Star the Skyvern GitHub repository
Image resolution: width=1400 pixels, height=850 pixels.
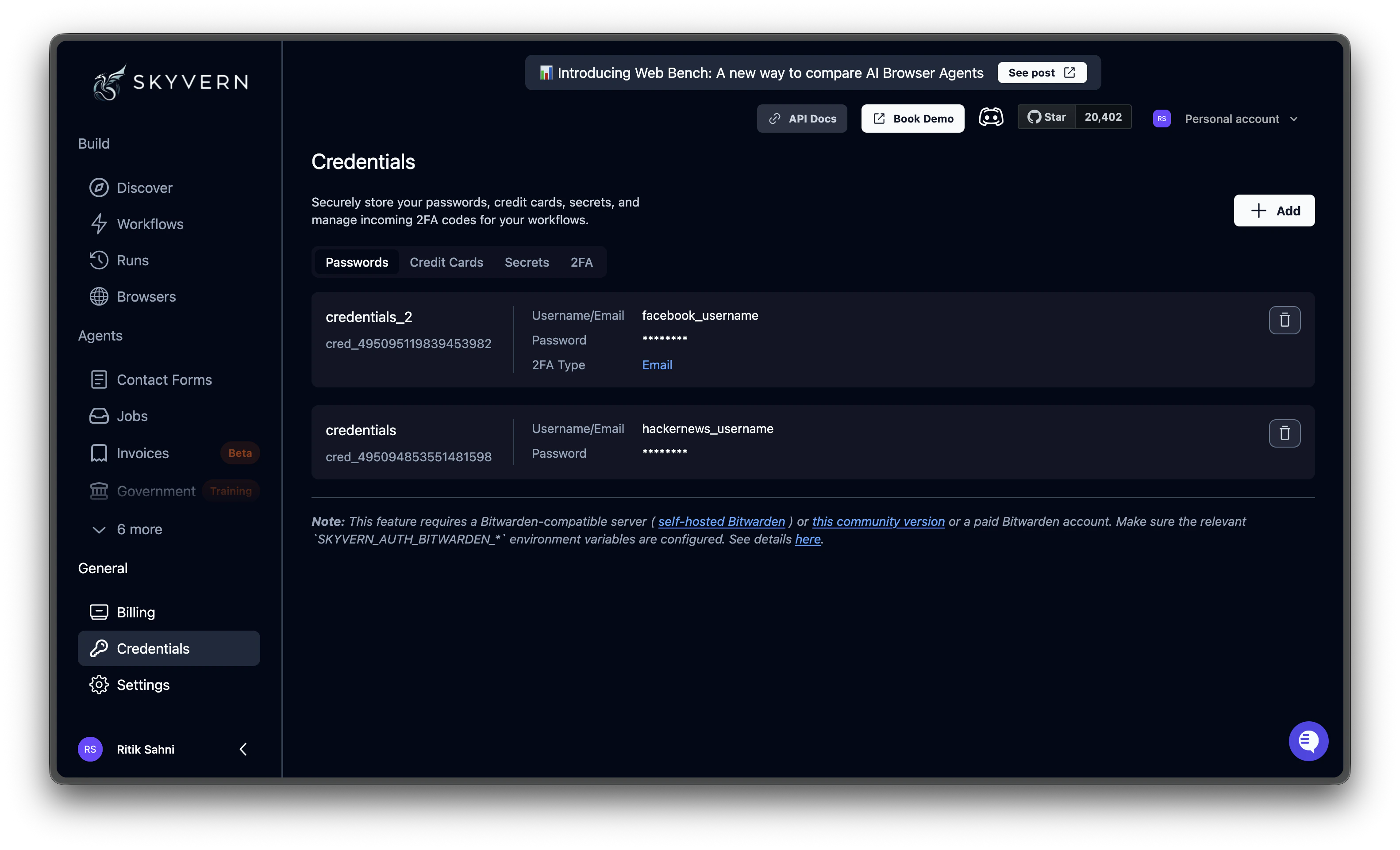(1046, 116)
